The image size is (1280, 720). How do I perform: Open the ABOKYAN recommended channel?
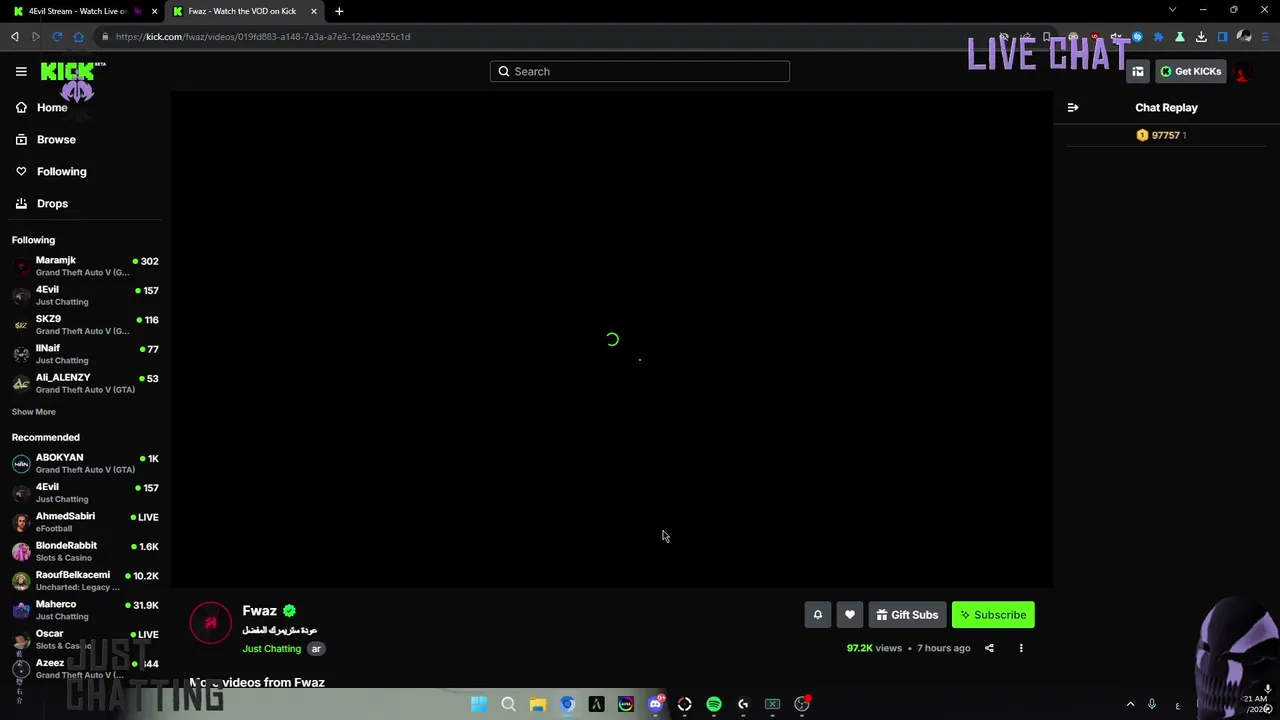85,463
